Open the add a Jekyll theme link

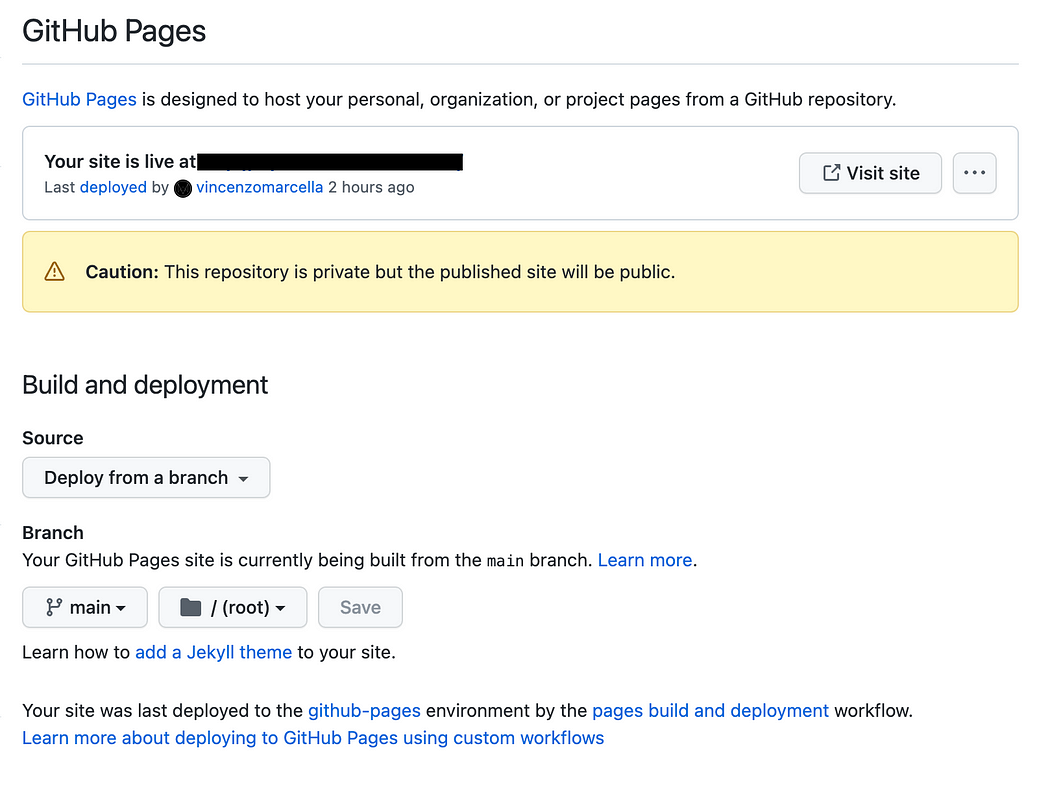click(214, 652)
